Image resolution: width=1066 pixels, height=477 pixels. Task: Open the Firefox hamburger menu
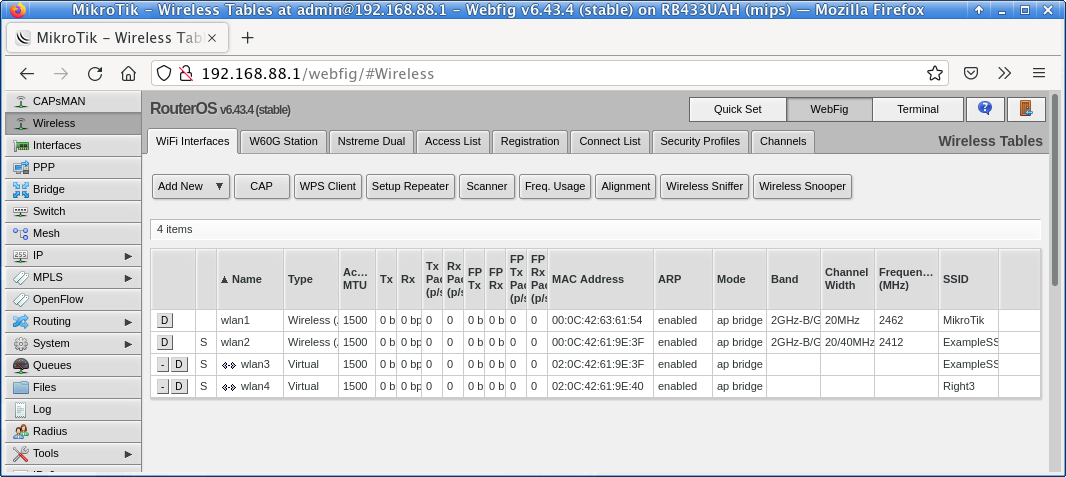[1039, 73]
